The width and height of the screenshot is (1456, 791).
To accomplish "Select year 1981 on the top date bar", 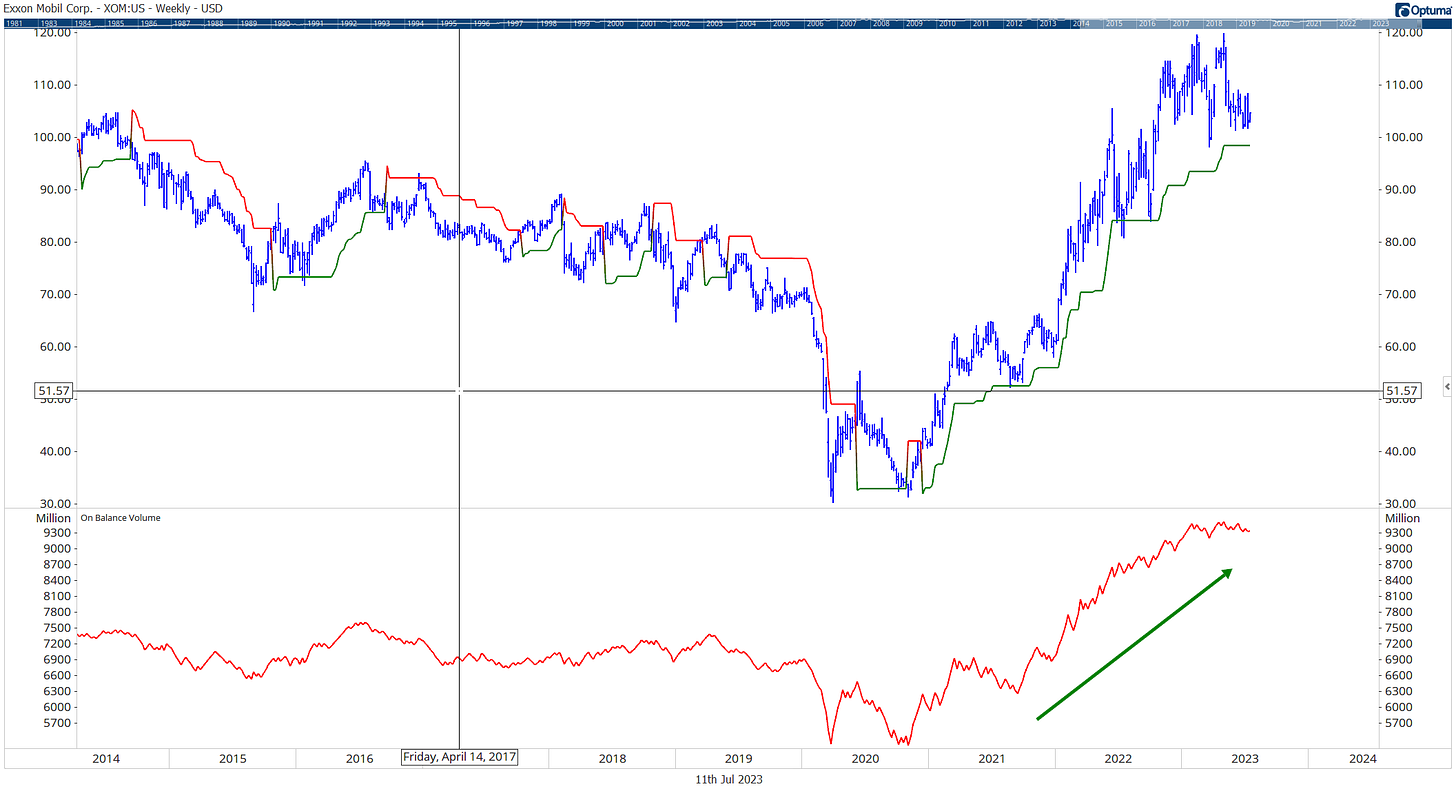I will pos(16,22).
